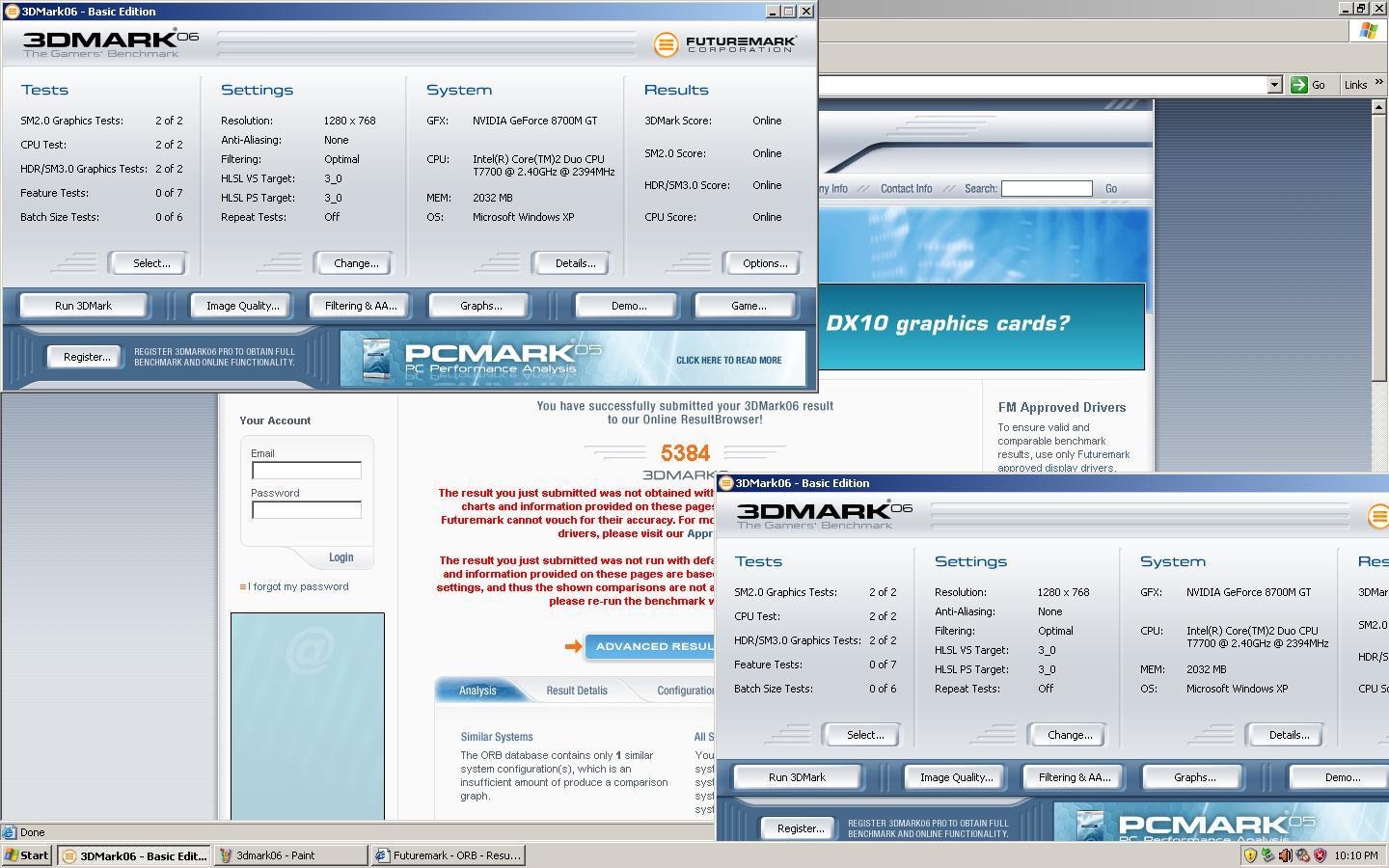Viewport: 1389px width, 868px height.
Task: Open Futuremark approved display drivers link
Action: [1064, 461]
